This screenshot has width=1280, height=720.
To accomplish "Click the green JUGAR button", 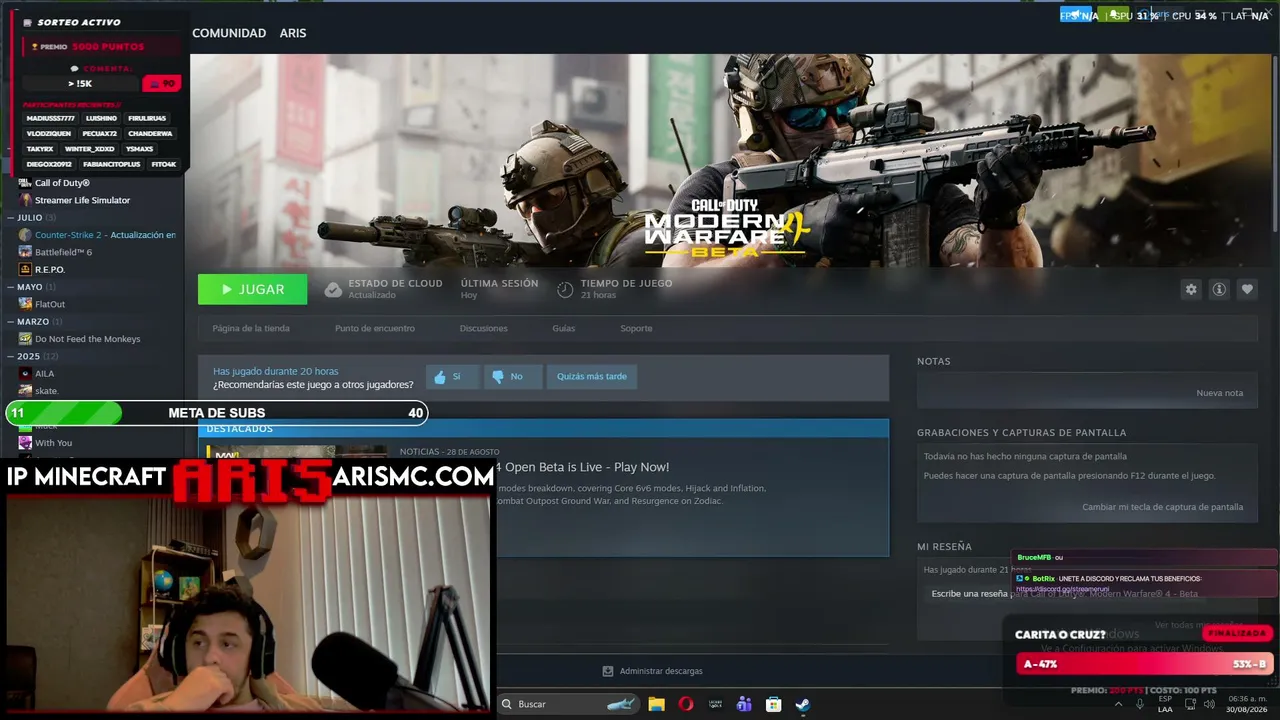I will point(253,289).
